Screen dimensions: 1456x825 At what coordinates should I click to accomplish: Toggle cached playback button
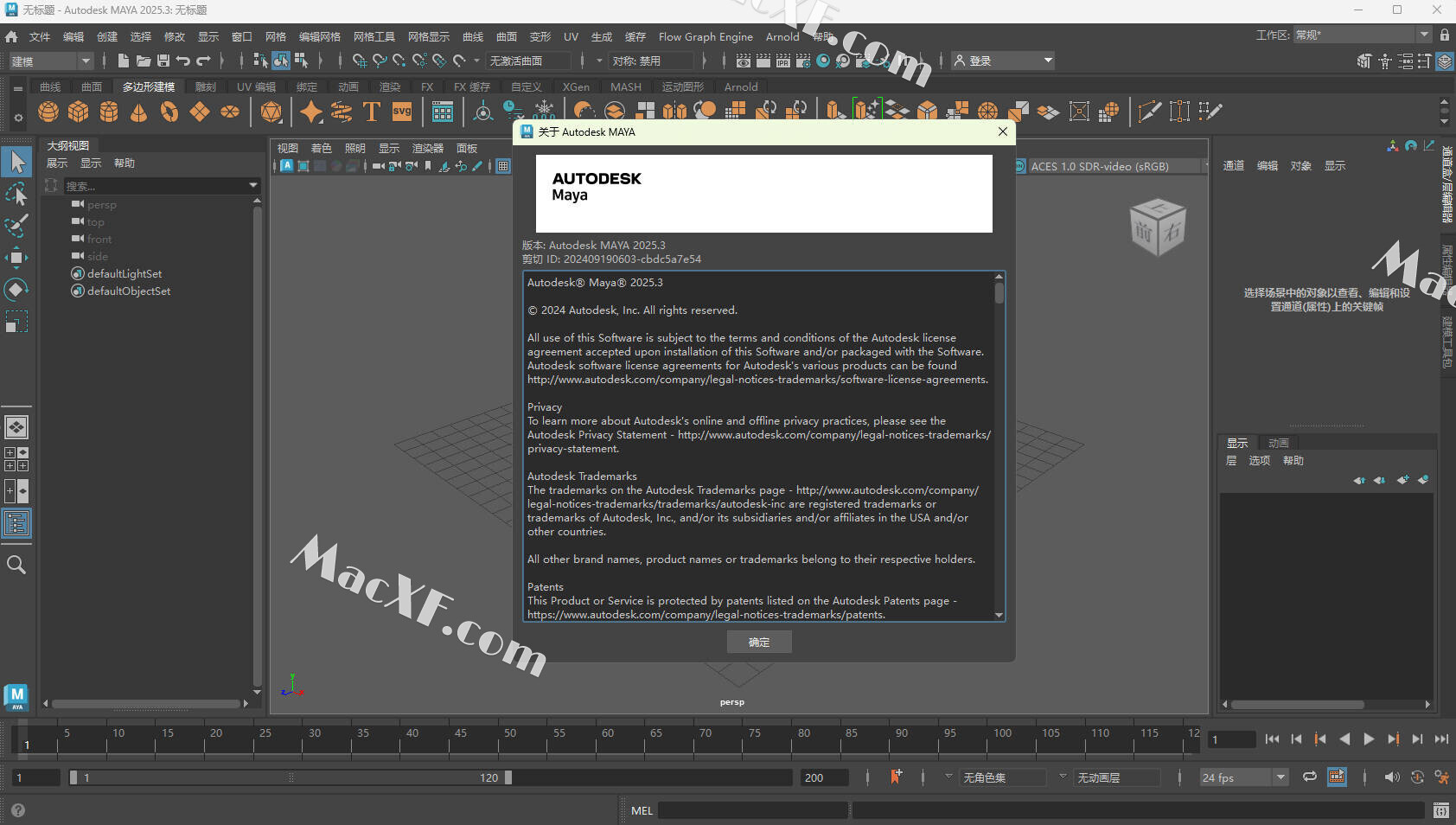tap(1337, 777)
